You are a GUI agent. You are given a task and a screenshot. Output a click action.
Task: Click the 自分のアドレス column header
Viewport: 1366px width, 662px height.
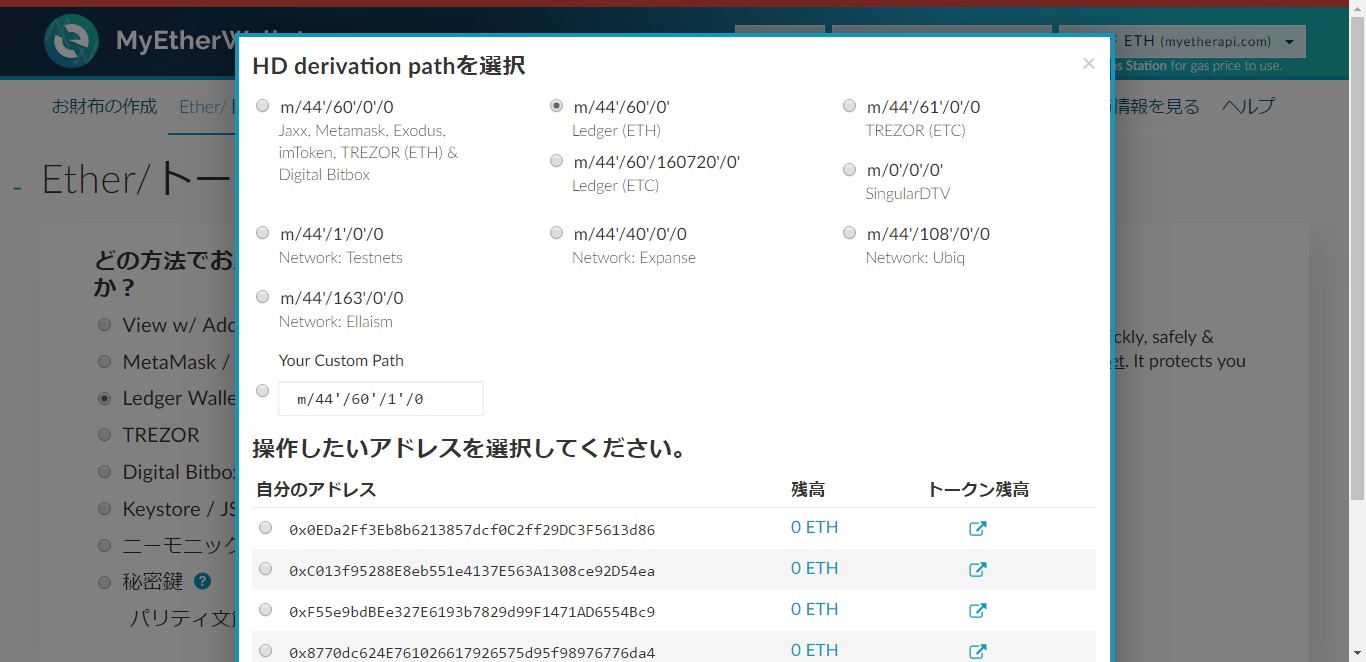click(x=316, y=490)
